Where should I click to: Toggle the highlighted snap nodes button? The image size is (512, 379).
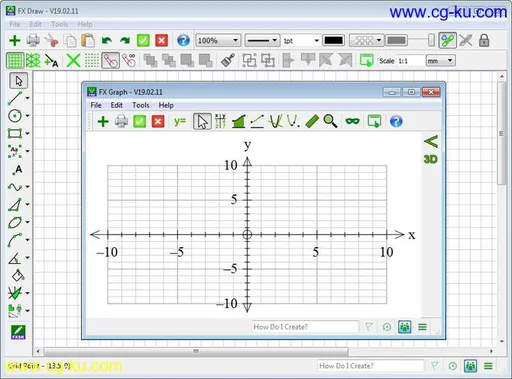click(x=110, y=61)
